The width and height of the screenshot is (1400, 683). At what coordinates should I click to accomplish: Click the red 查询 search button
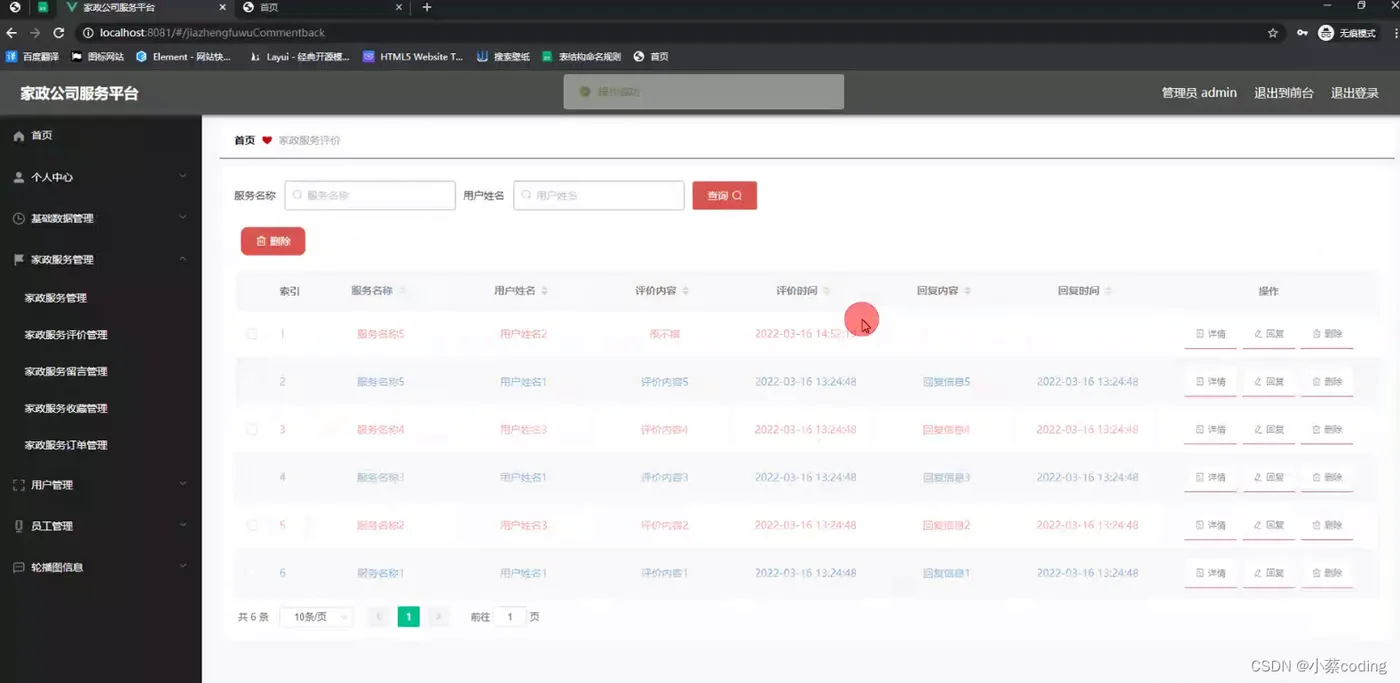tap(724, 195)
